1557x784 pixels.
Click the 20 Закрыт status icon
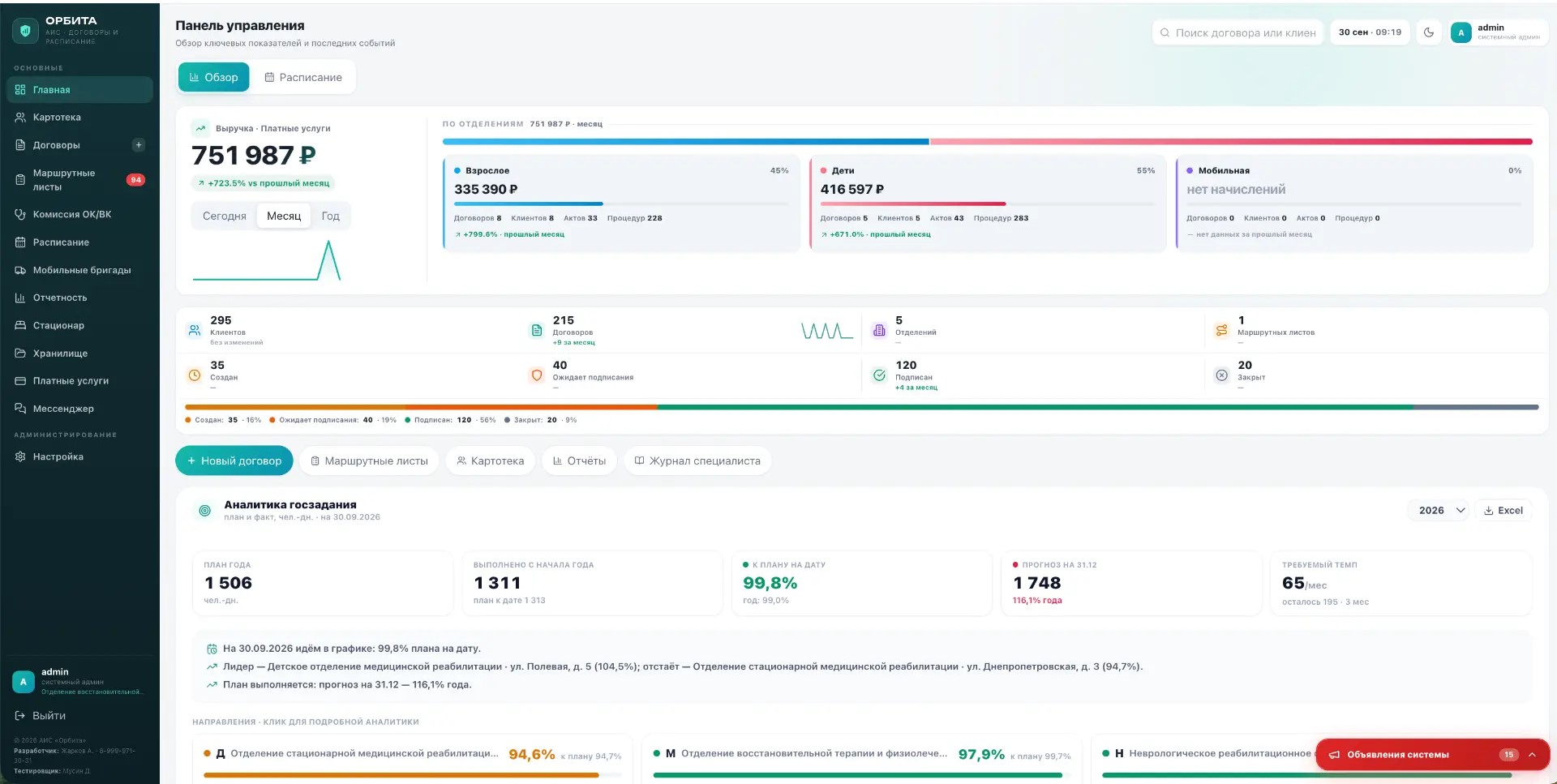(1222, 375)
